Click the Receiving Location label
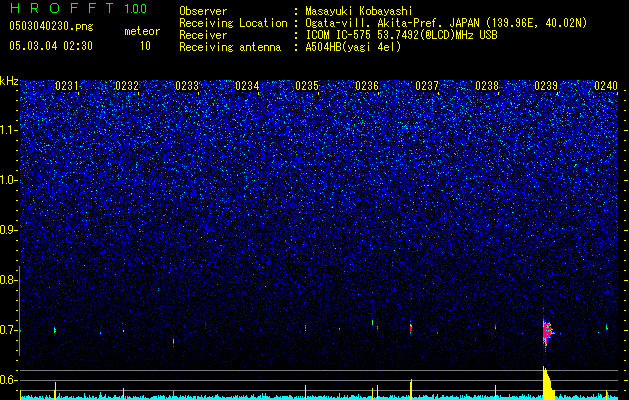This screenshot has height=400, width=629. [x=233, y=24]
